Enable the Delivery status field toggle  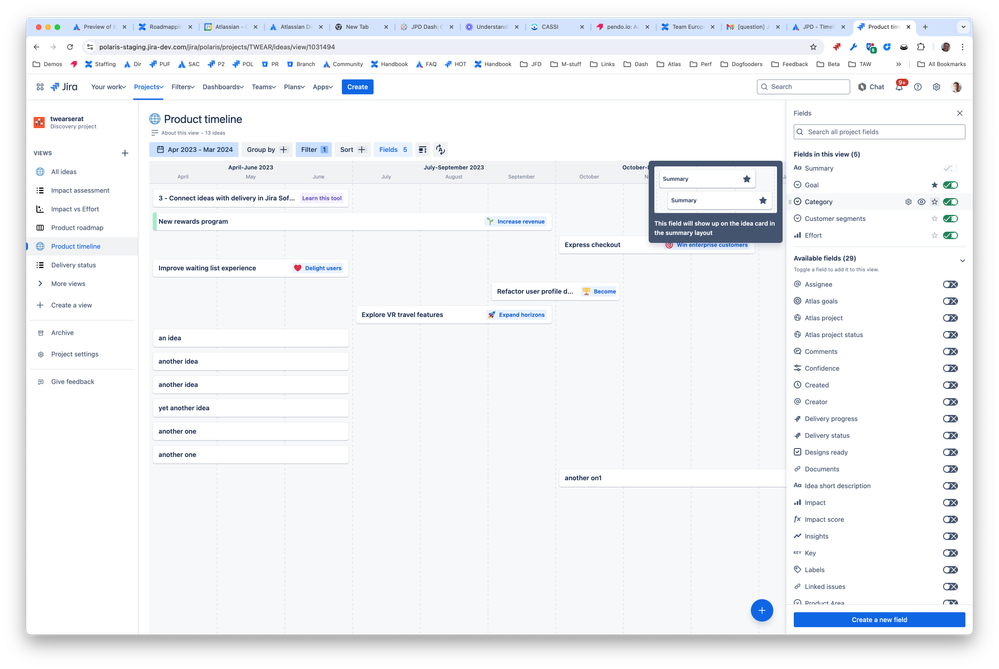(x=950, y=436)
